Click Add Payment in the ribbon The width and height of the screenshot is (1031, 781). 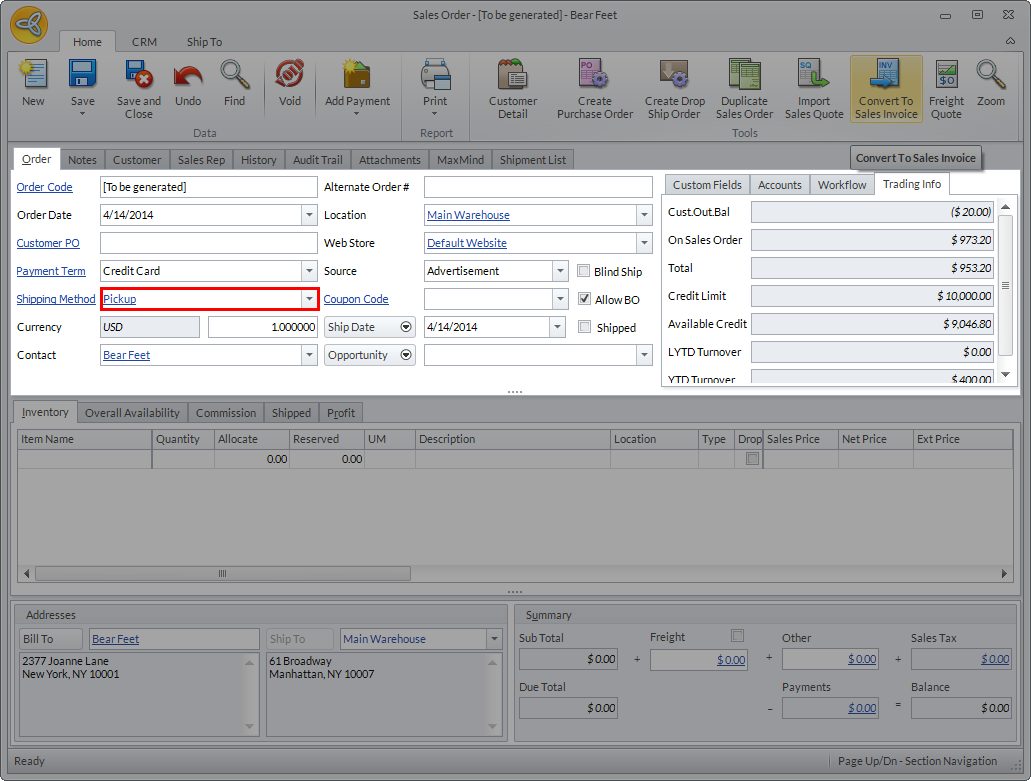coord(357,88)
